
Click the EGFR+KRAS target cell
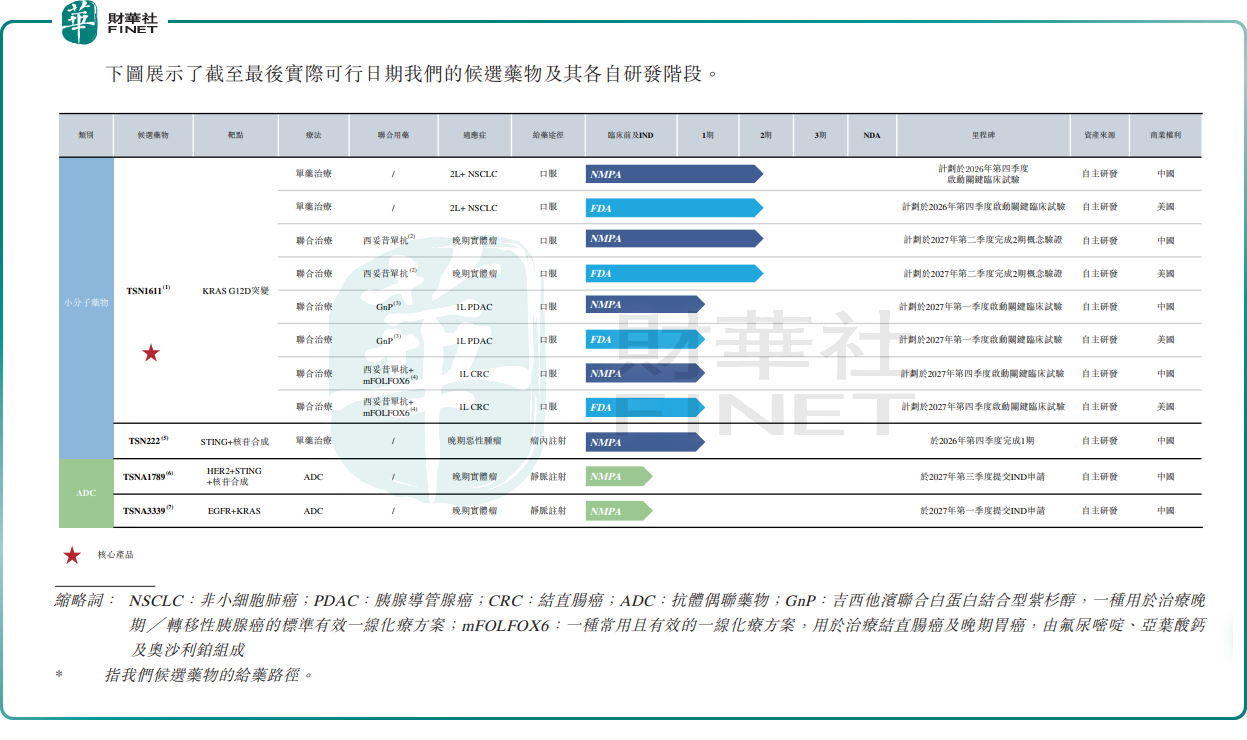click(x=235, y=511)
